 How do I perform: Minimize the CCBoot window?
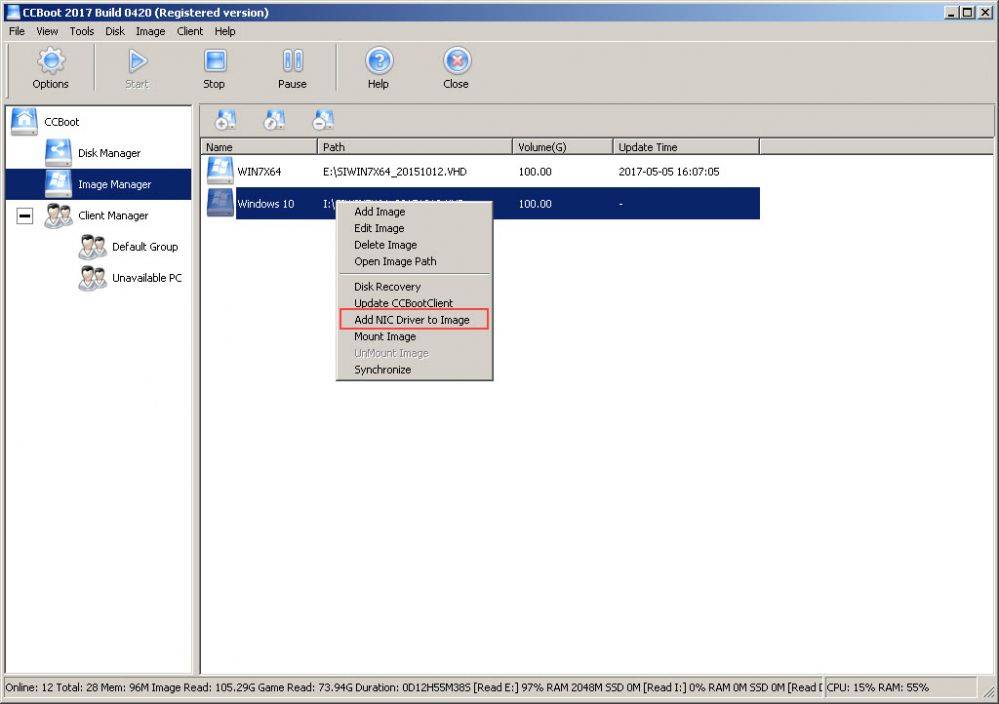[952, 12]
